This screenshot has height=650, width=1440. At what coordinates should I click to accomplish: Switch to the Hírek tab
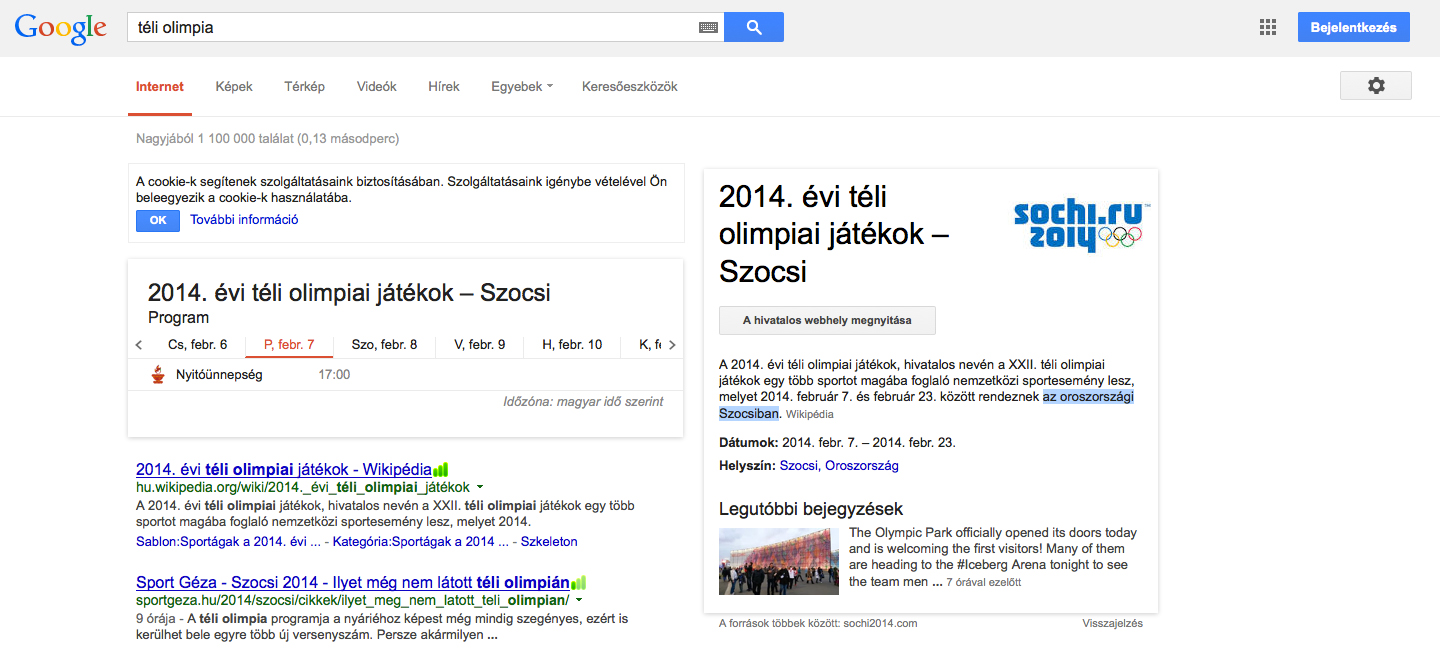tap(444, 87)
